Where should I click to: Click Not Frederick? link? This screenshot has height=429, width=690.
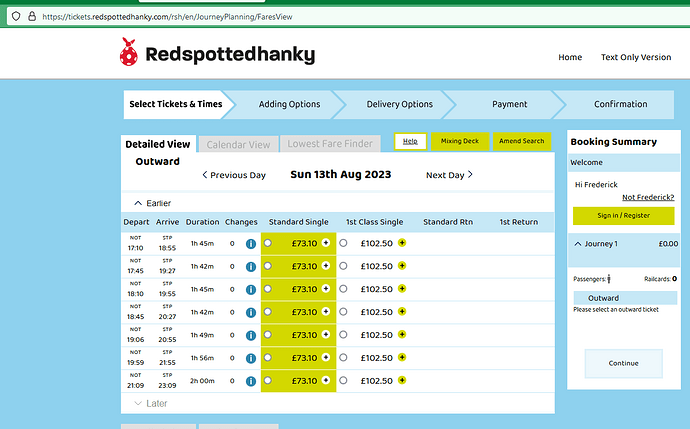648,197
